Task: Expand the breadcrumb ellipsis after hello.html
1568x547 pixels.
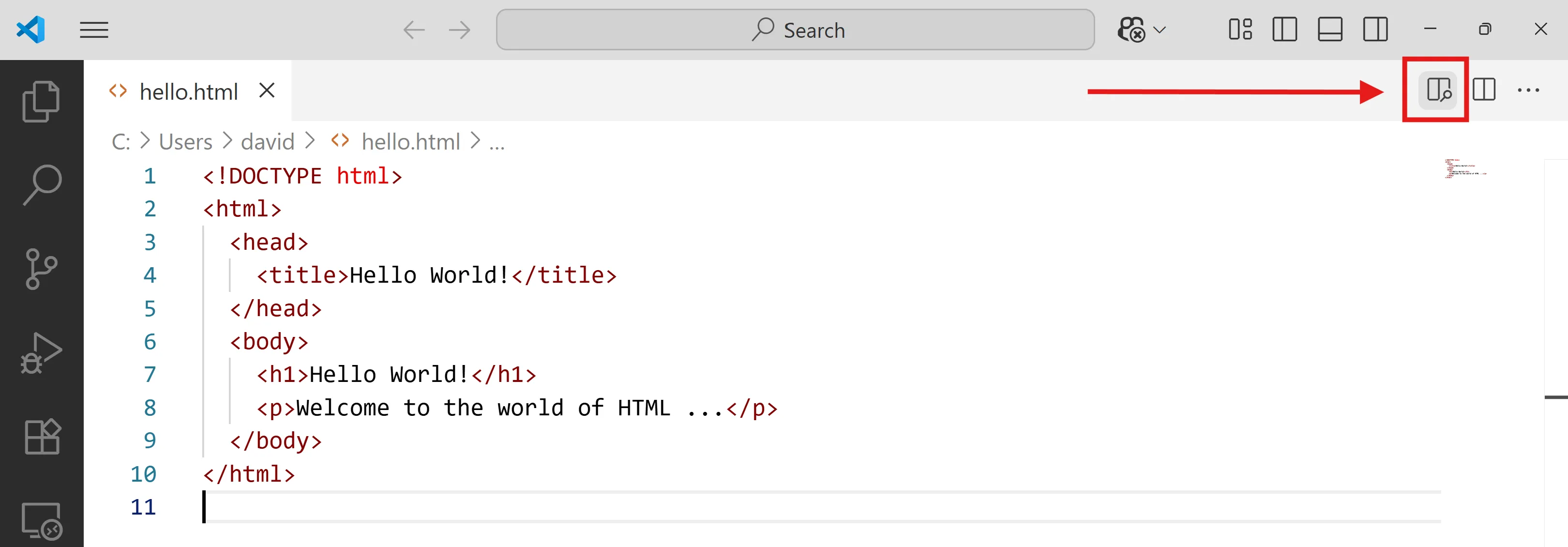Action: tap(497, 142)
